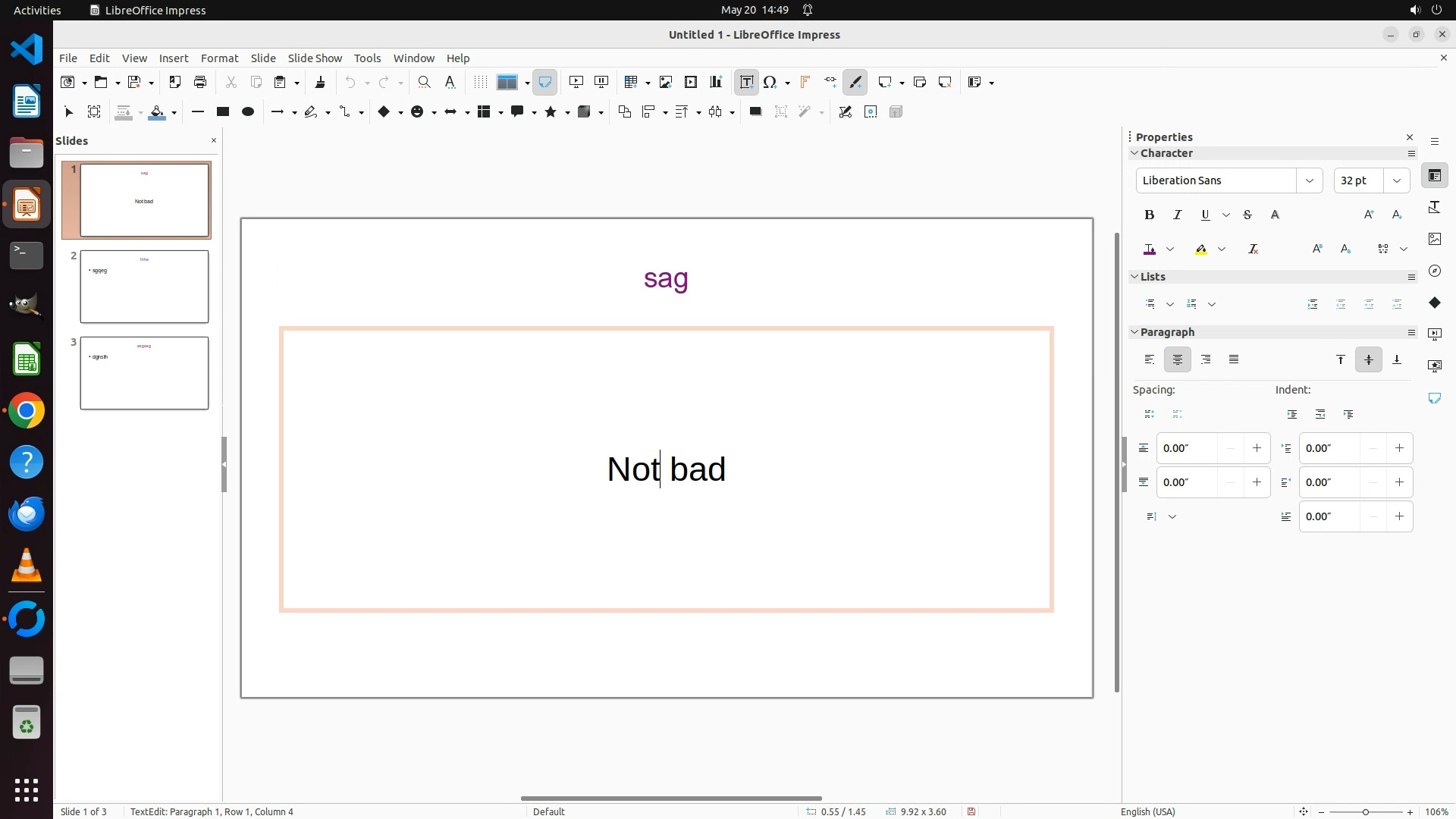Select slide 2 thumbnail
The width and height of the screenshot is (1456, 819).
pos(144,287)
